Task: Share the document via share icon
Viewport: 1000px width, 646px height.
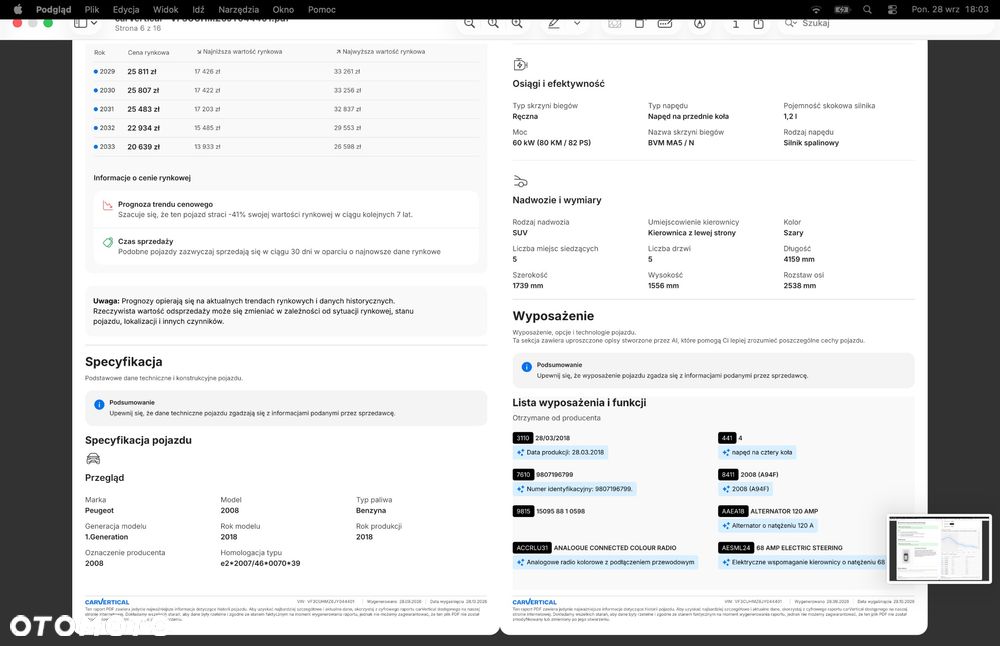Action: coord(758,24)
